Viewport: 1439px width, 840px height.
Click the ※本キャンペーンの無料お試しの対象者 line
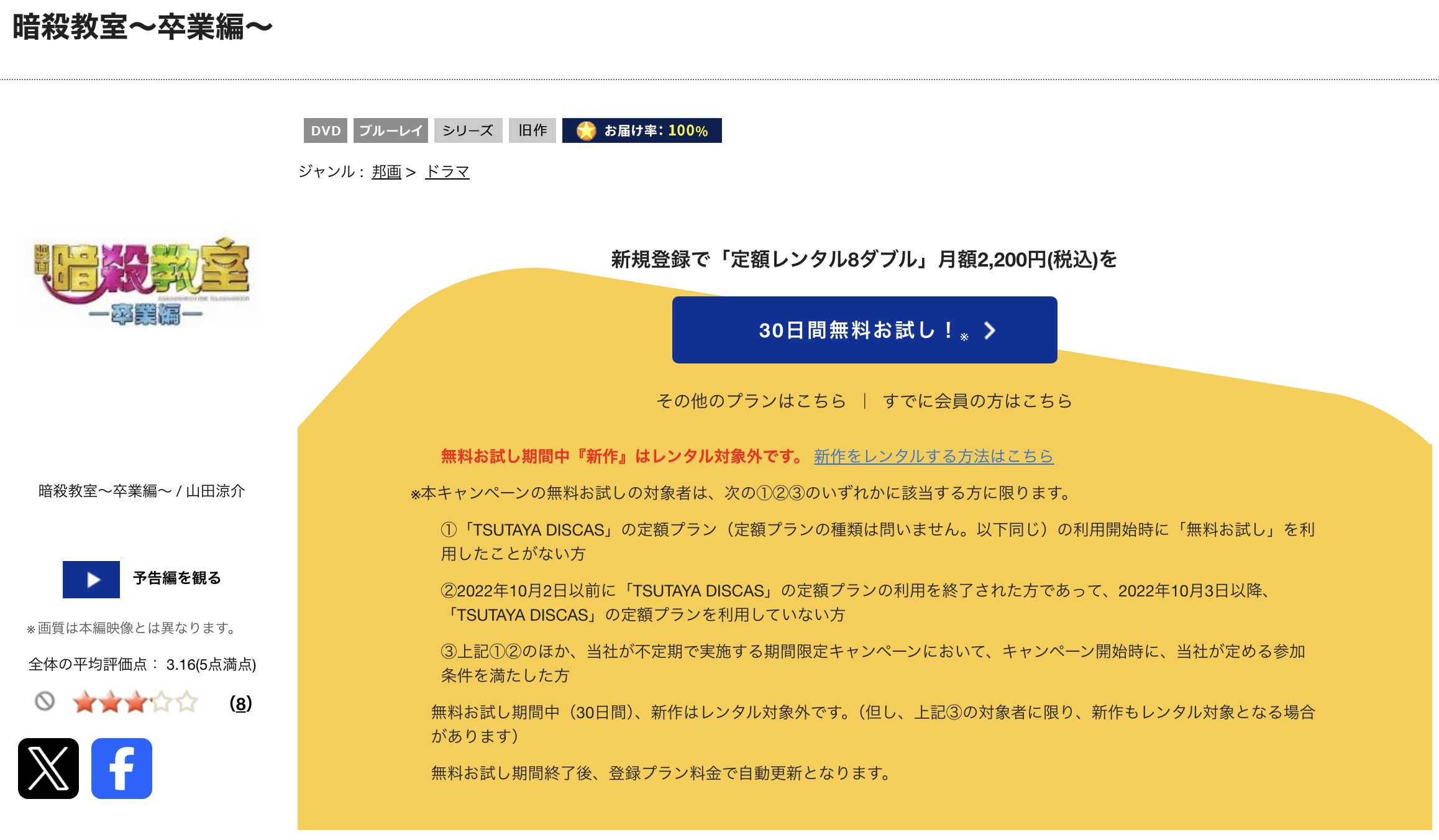click(742, 493)
